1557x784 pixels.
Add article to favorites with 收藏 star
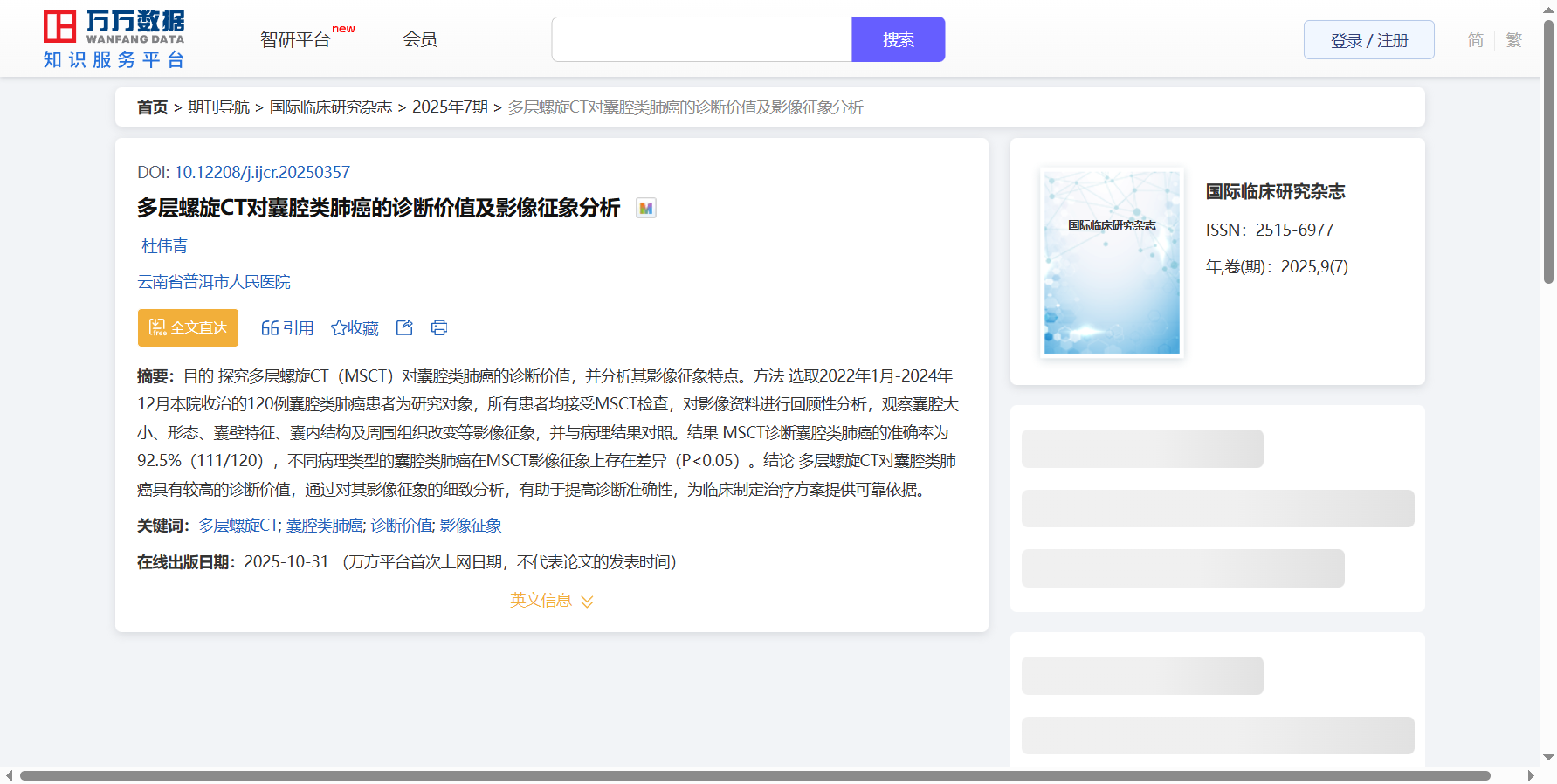[355, 327]
